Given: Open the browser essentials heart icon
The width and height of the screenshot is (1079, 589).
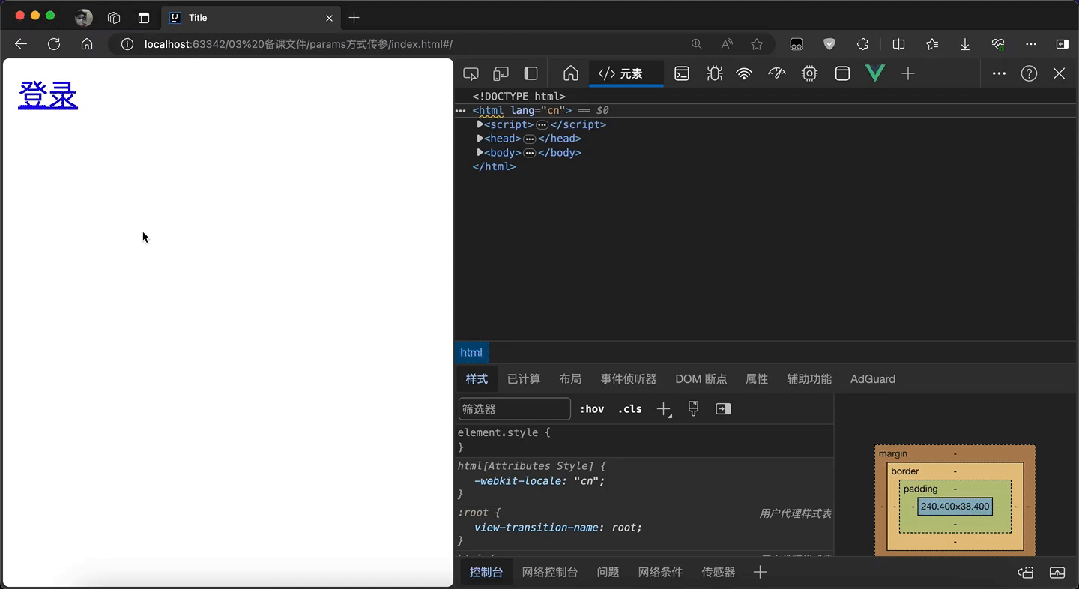Looking at the screenshot, I should [x=998, y=44].
